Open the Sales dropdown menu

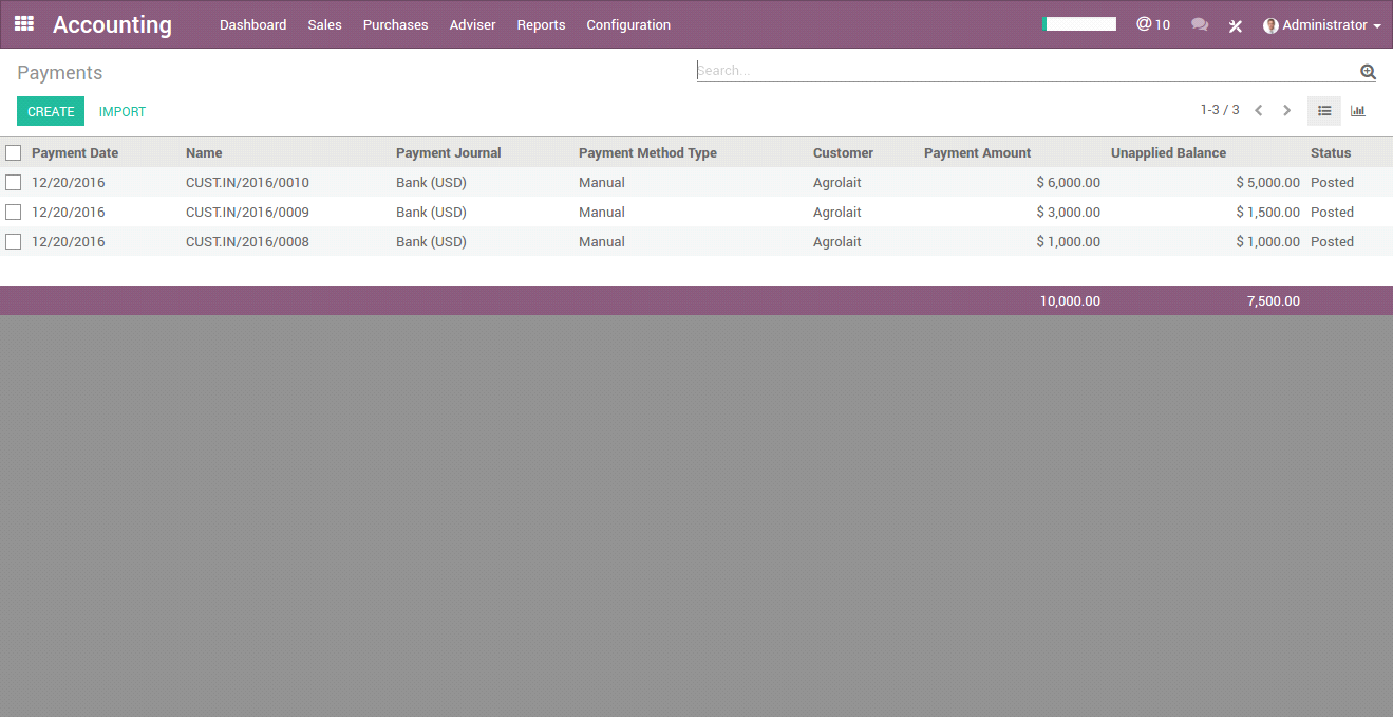coord(325,25)
